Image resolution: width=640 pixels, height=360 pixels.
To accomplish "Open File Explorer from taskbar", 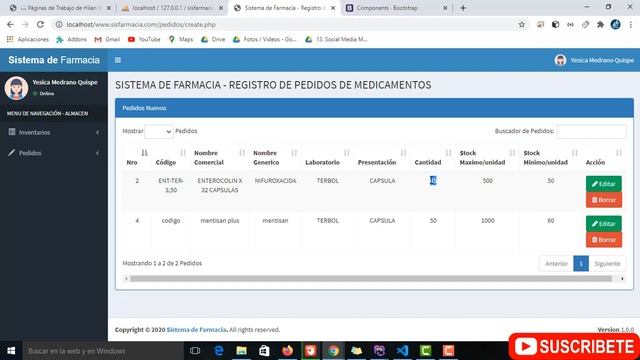I will 241,351.
